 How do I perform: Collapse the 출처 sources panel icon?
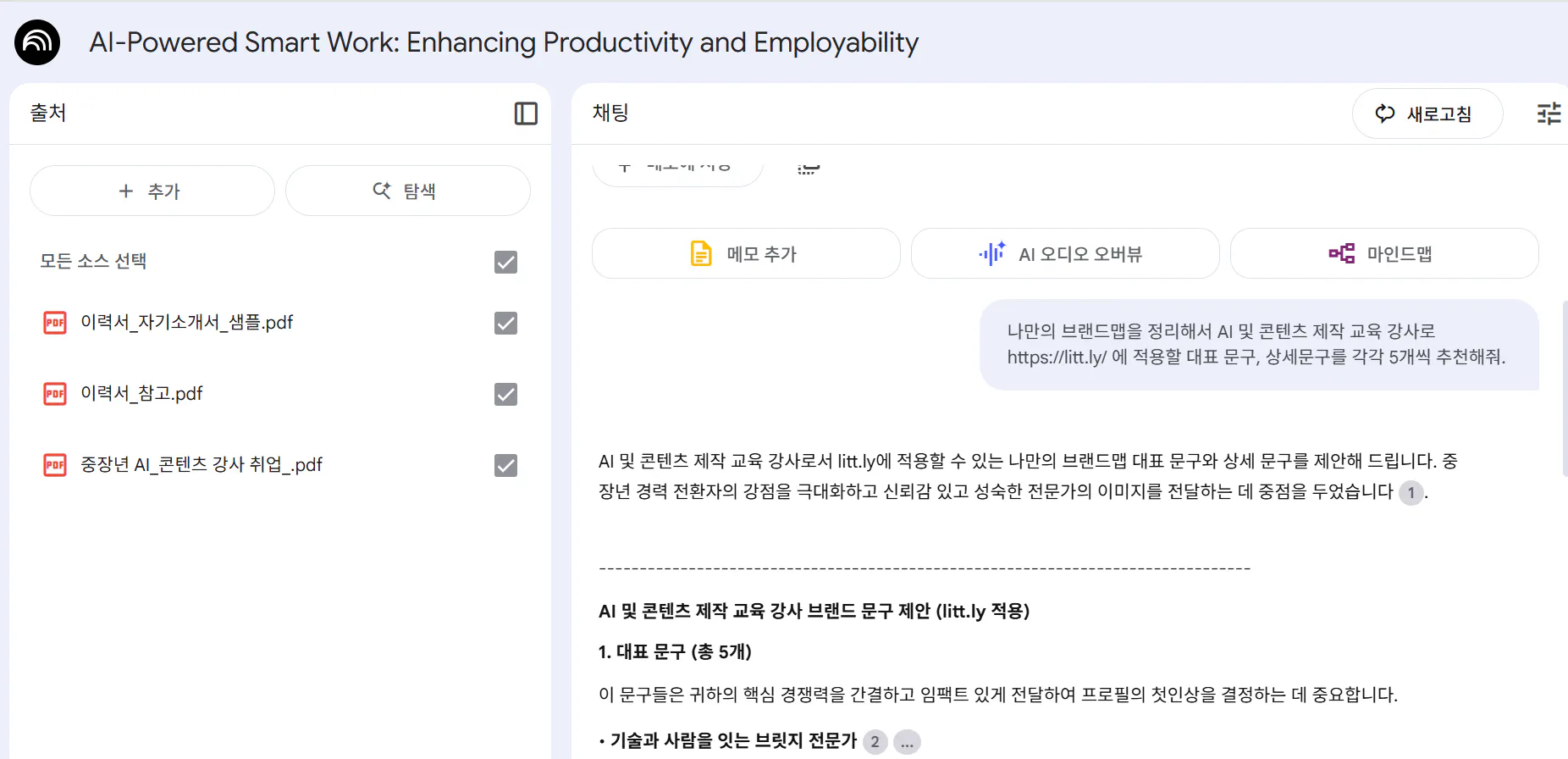pos(526,114)
